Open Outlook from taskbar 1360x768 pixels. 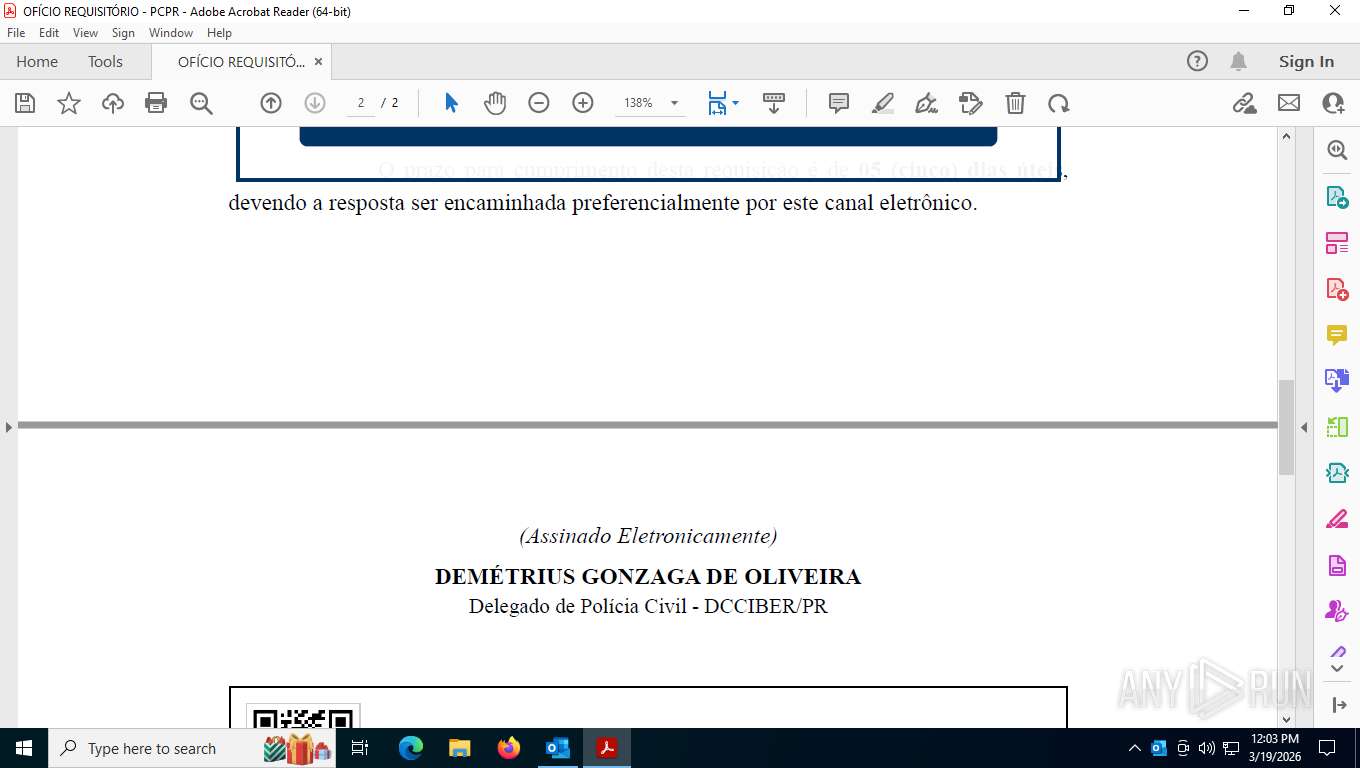click(x=558, y=748)
